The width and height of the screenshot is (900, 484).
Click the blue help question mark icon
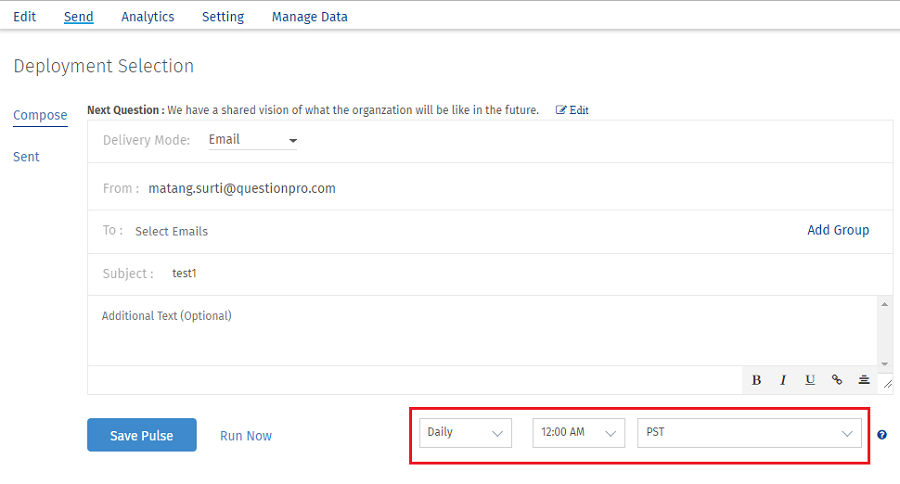882,434
